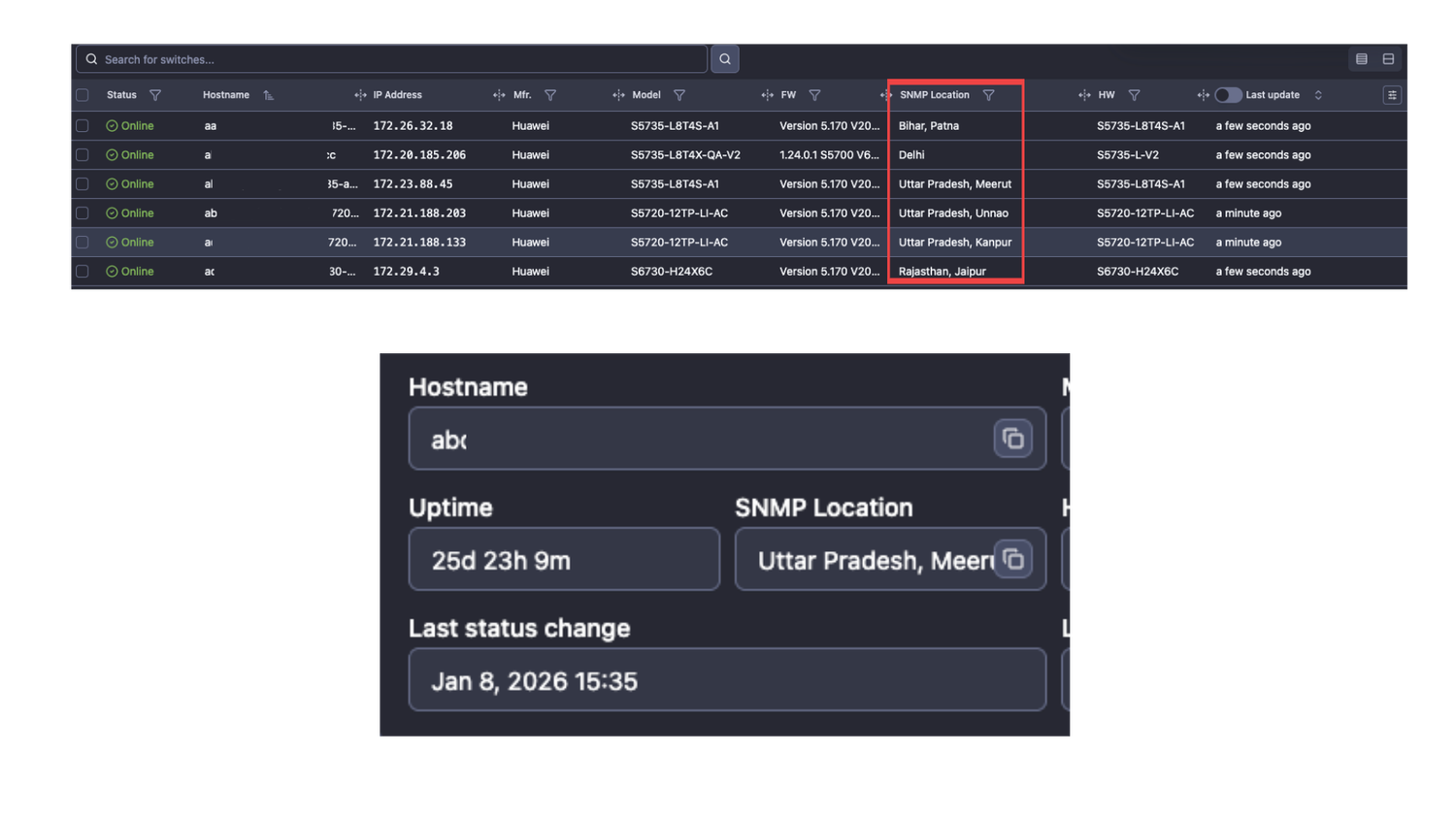Copy the SNMP Location field value
Screen dimensions: 1456x819
pyautogui.click(x=1012, y=559)
